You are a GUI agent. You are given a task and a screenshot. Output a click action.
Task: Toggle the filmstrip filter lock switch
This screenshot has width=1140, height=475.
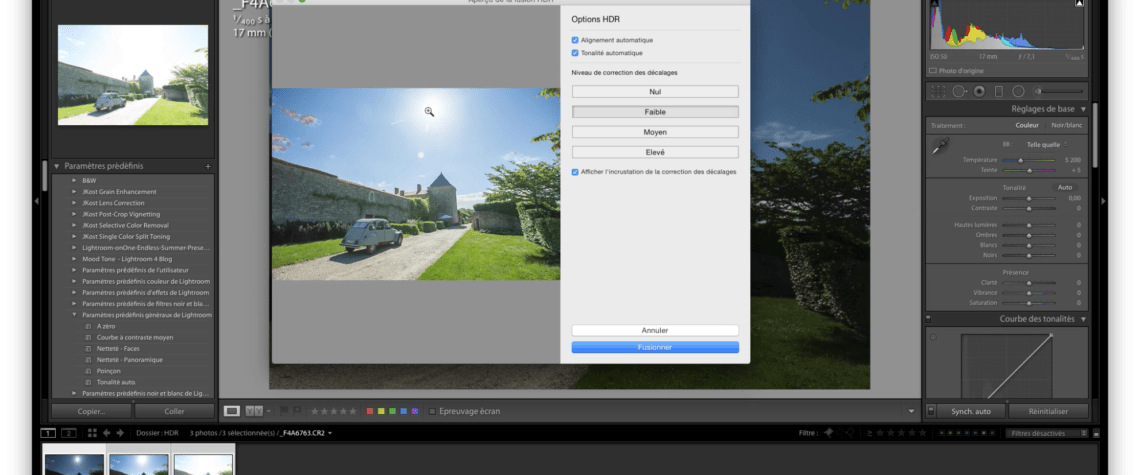pos(1096,434)
